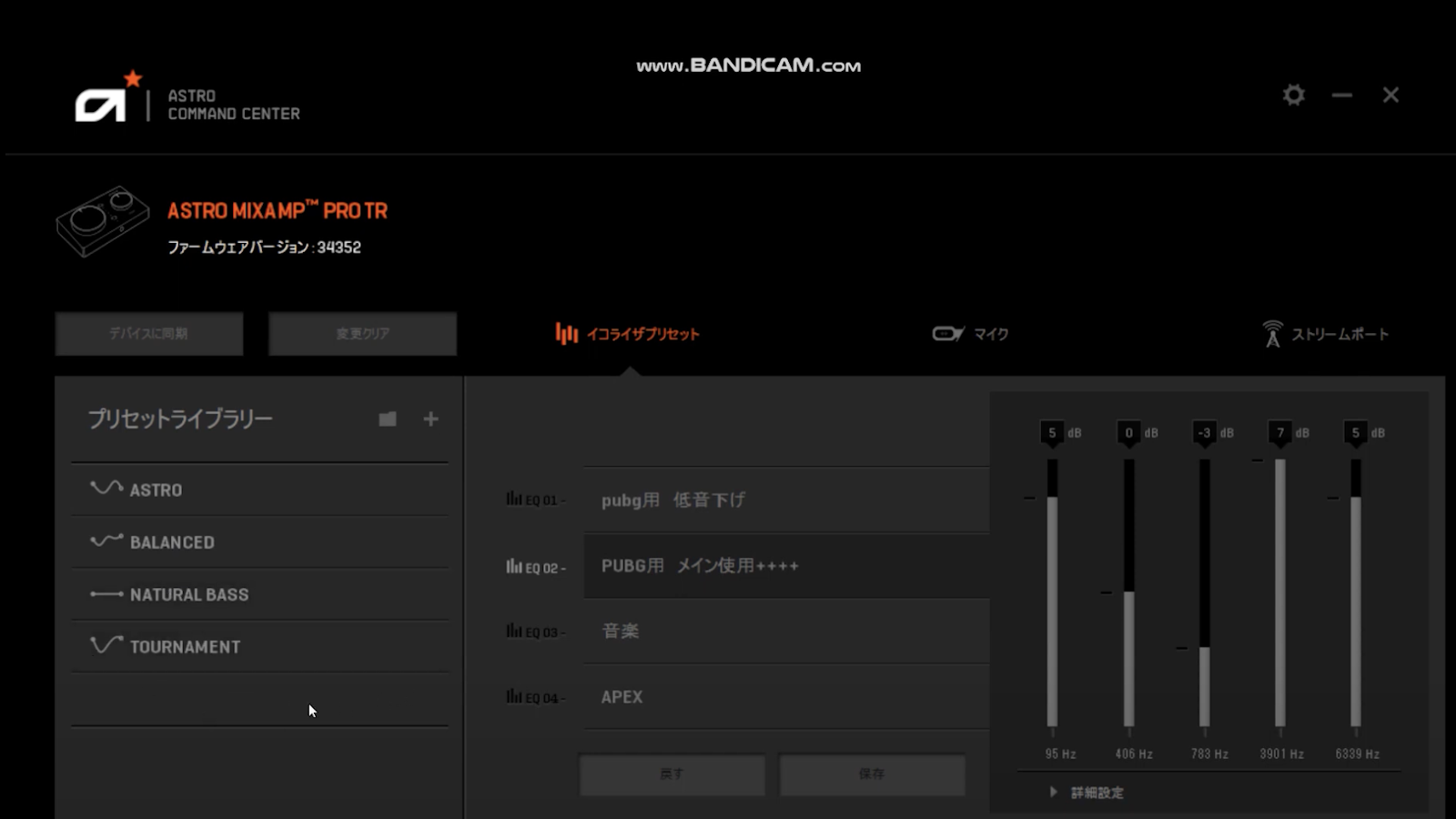This screenshot has height=819, width=1456.
Task: Select the TOURNAMENT preset
Action: [x=259, y=647]
